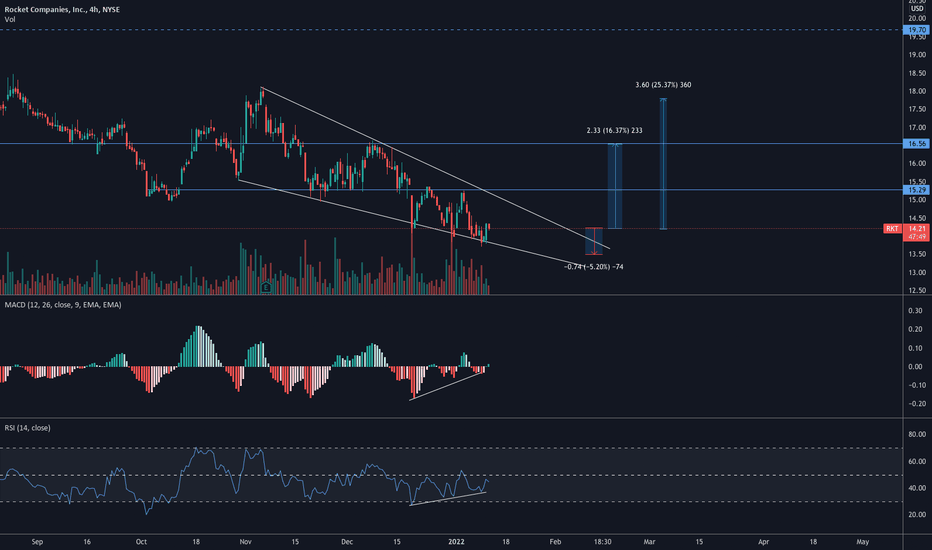This screenshot has width=932, height=550.
Task: Click the 13.00 tick on the price scale
Action: [917, 273]
